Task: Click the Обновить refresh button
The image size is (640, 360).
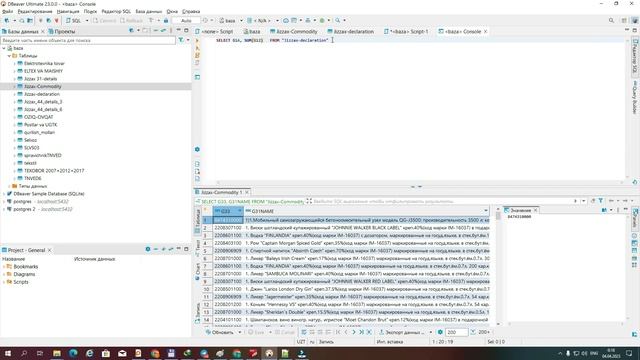Action: [x=220, y=332]
